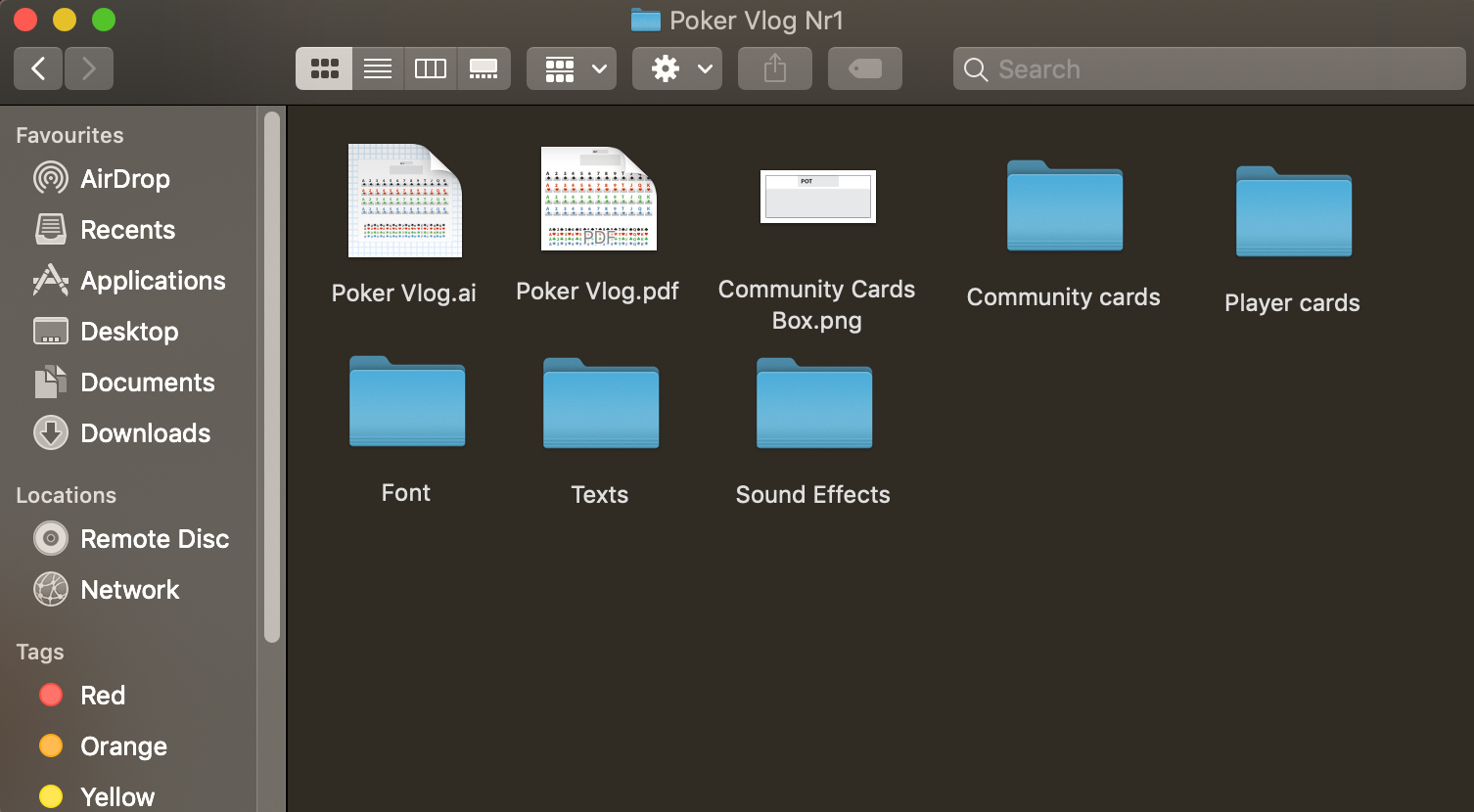The width and height of the screenshot is (1474, 812).
Task: Click the Edit Tags toolbar button
Action: [865, 68]
